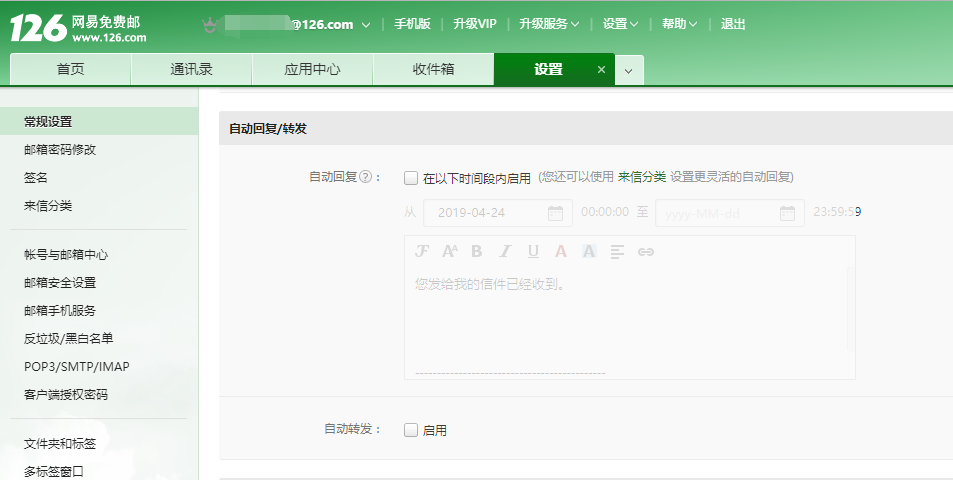Toggle italic formatting in auto-reply editor
The image size is (953, 480).
click(505, 252)
